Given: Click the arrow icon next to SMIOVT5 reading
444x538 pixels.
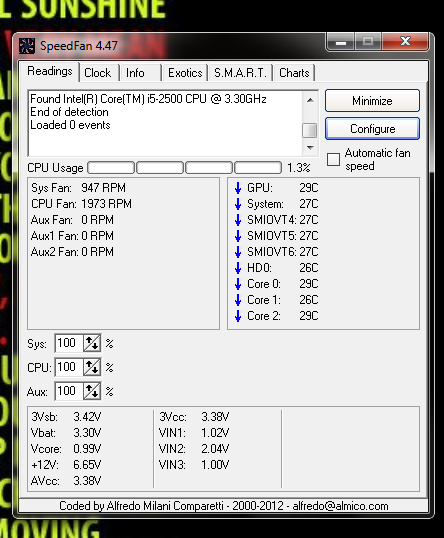Looking at the screenshot, I should (x=238, y=236).
